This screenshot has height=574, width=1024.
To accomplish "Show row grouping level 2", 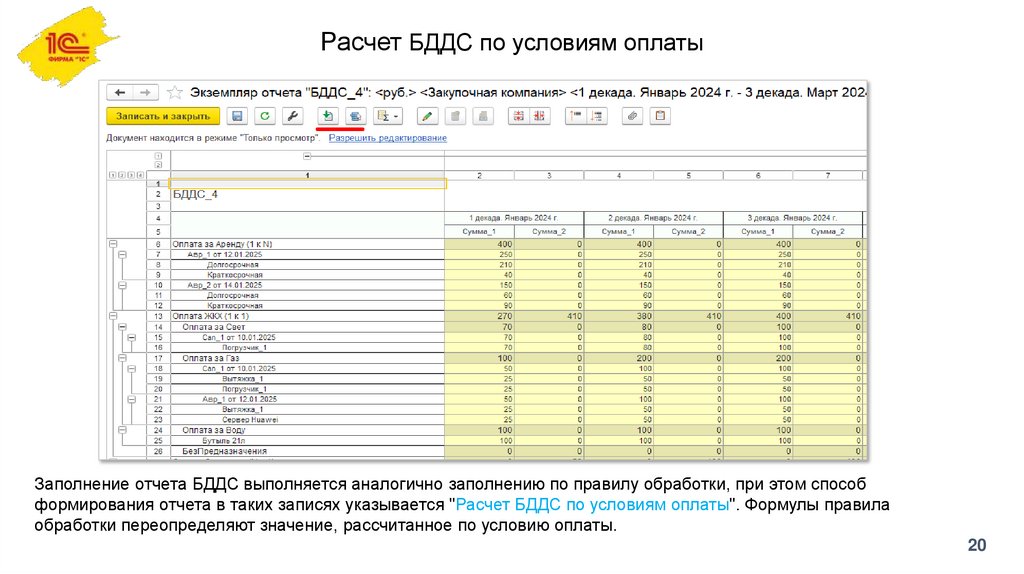I will pos(121,175).
